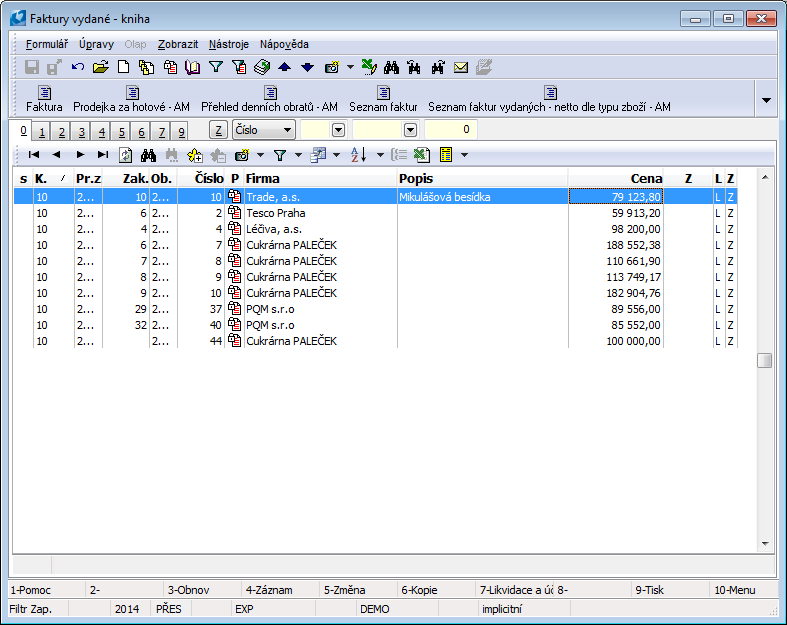This screenshot has height=625, width=787.
Task: Expand the Číslo sort-order combo box
Action: point(288,130)
